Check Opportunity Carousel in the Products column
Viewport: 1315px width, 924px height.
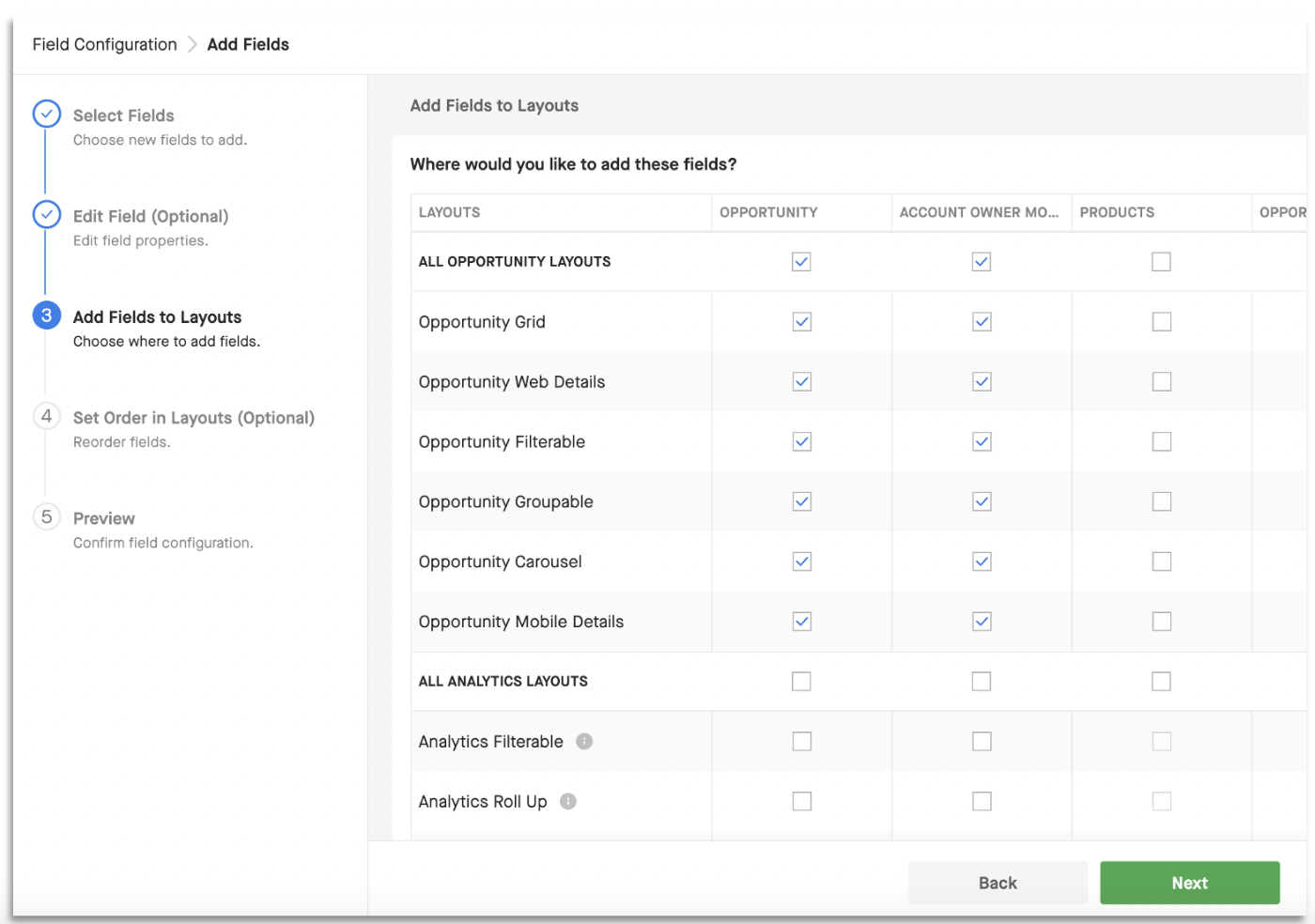pos(1162,562)
